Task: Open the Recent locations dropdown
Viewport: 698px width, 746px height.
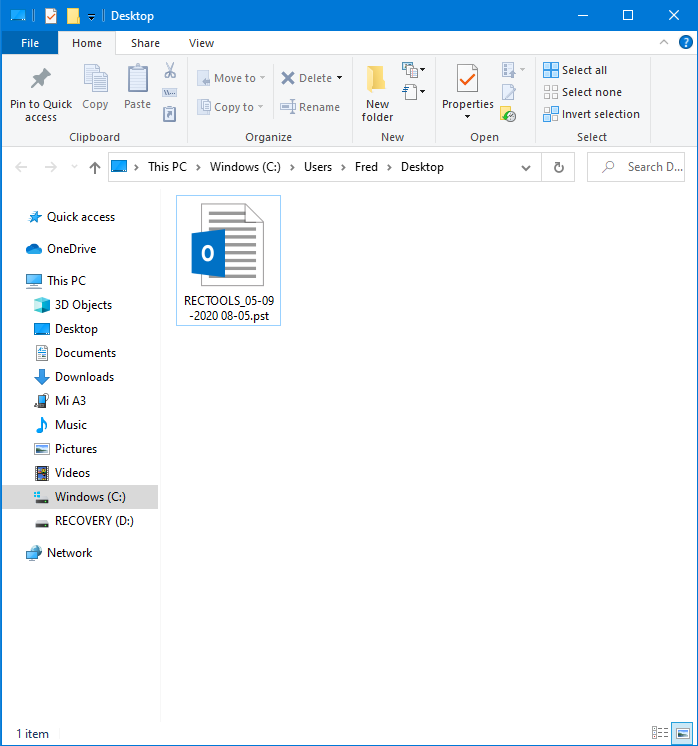Action: click(74, 167)
